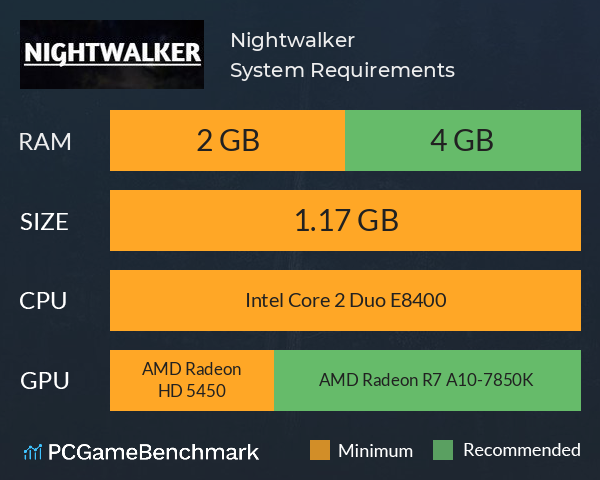Viewport: 600px width, 480px height.
Task: Click the green Recommended legend swatch
Action: click(x=443, y=450)
